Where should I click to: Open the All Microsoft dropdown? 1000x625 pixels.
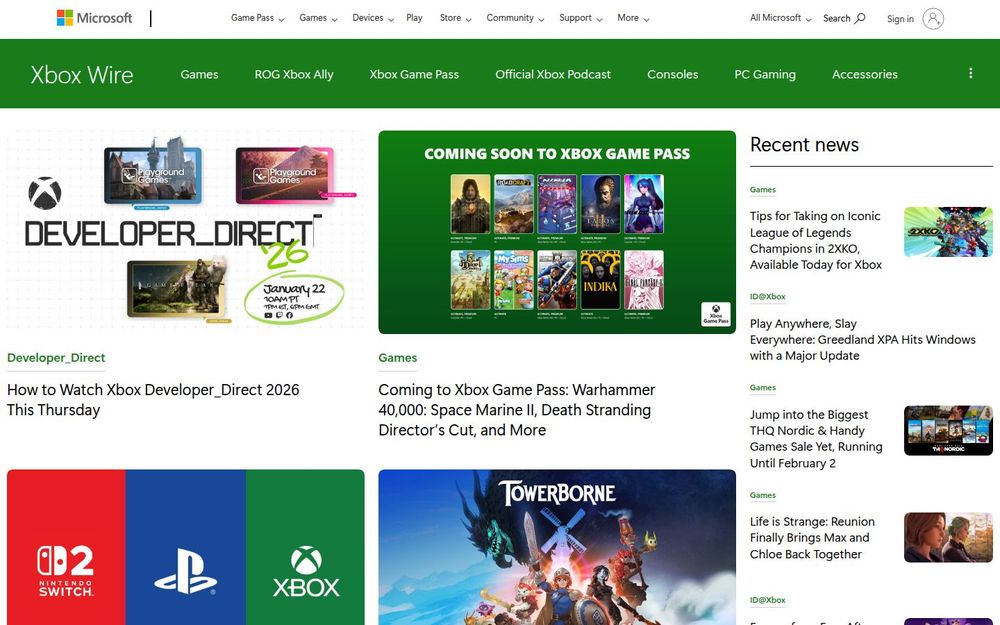coord(781,18)
